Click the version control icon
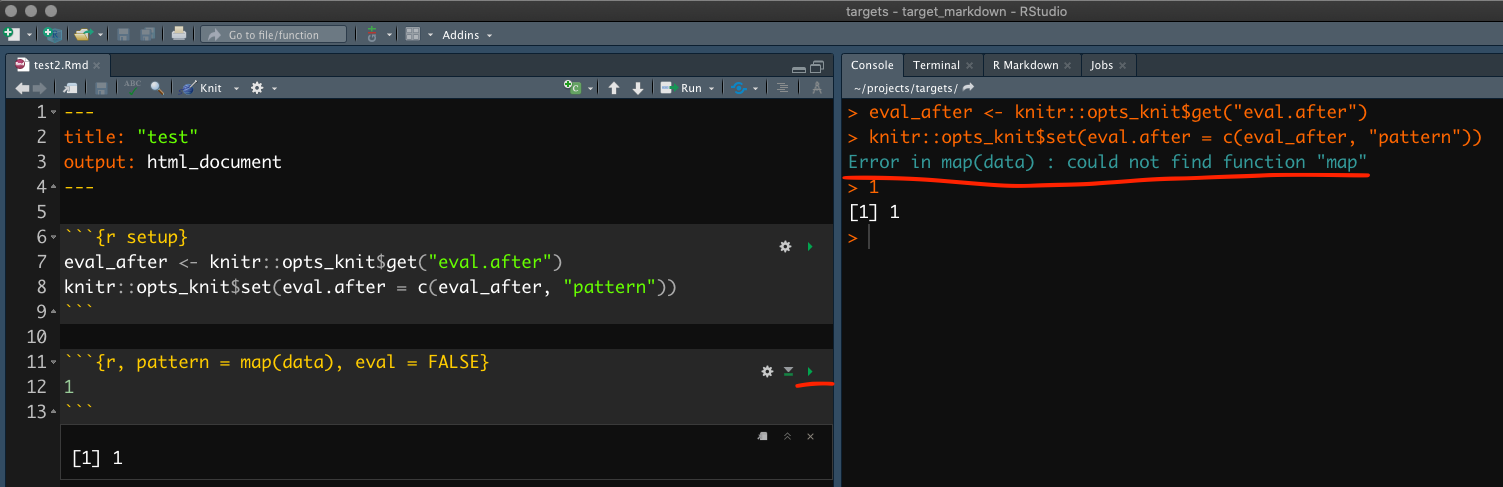Screen dimensions: 1503x487 click(x=372, y=34)
